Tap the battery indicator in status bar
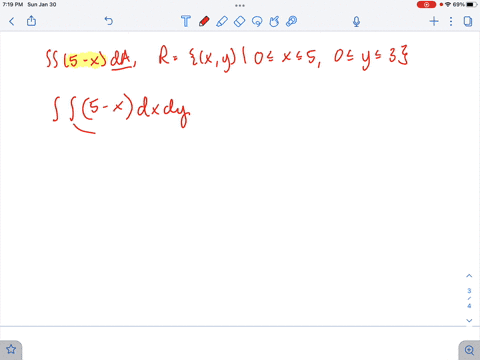Screen dimensions: 480x360 (472, 5)
